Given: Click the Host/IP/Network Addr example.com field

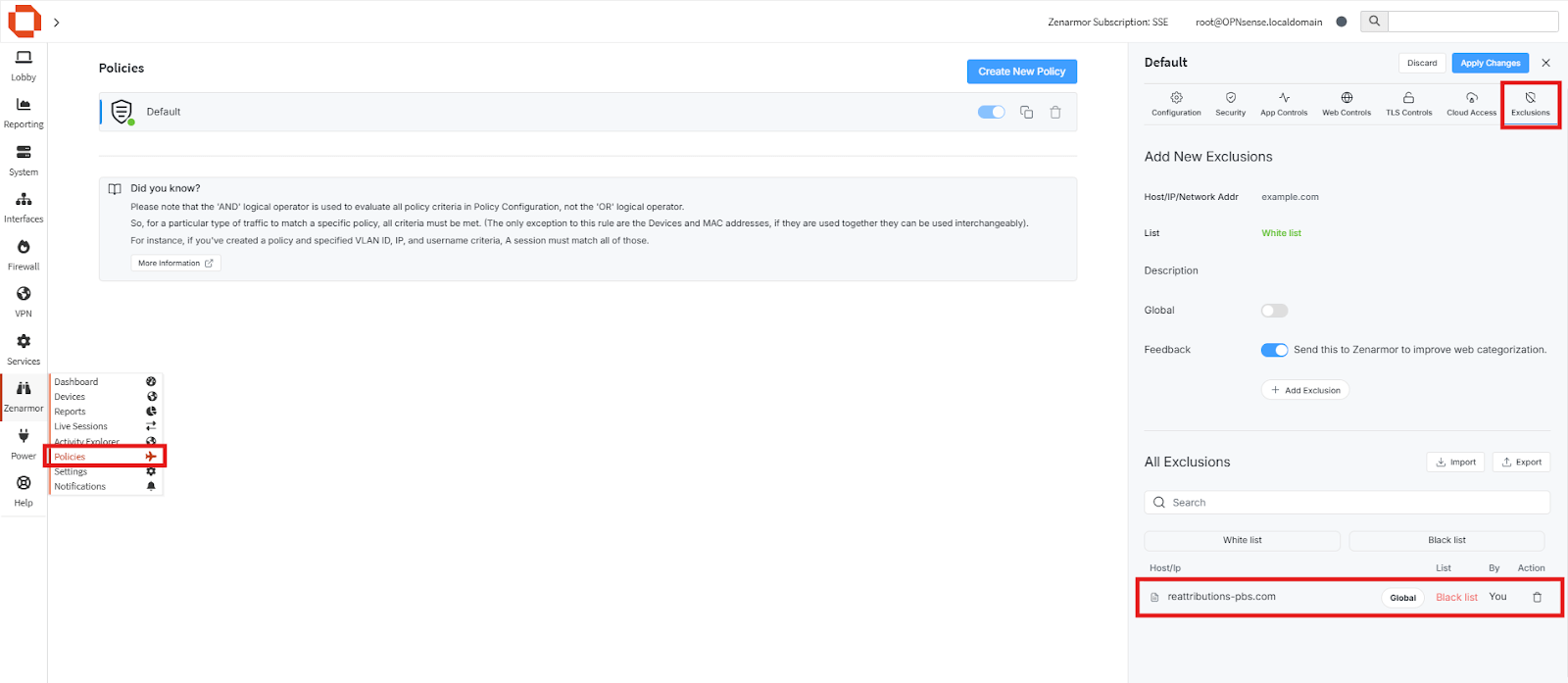Looking at the screenshot, I should [1405, 197].
